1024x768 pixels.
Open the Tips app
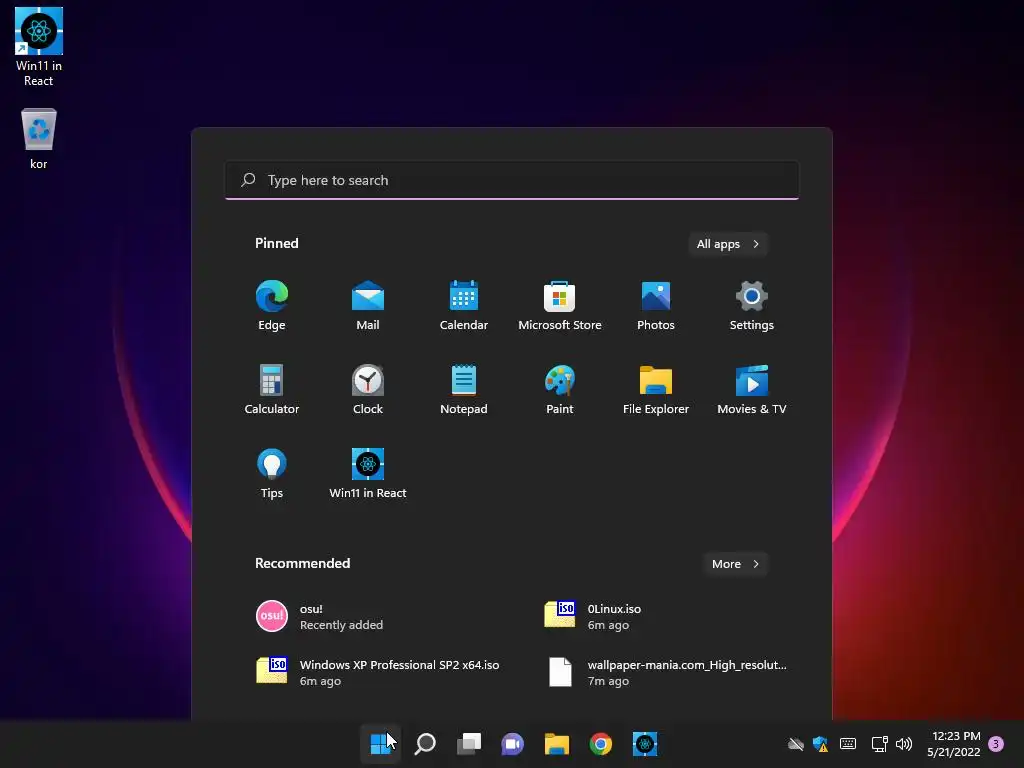272,474
